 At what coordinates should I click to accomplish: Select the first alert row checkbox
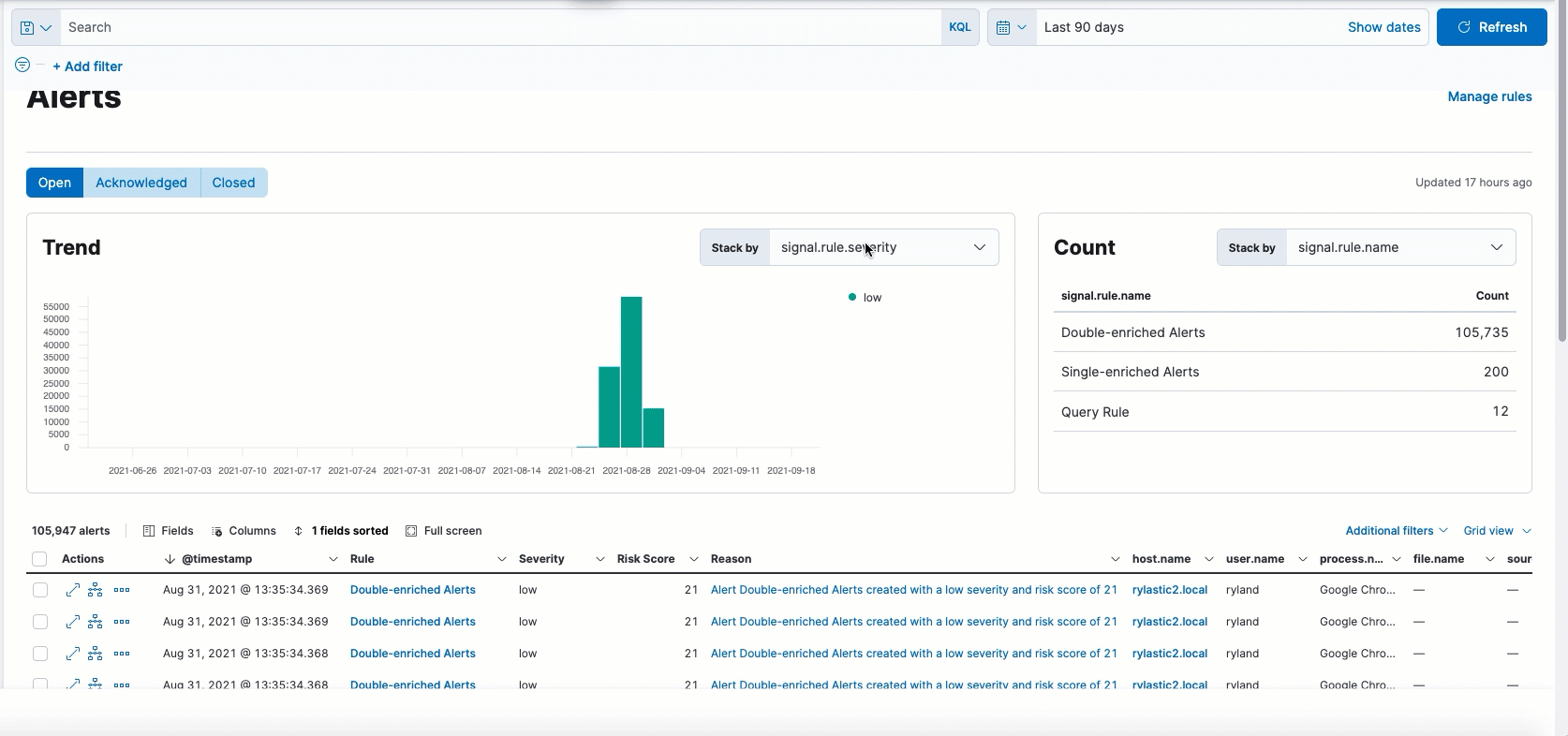[39, 590]
